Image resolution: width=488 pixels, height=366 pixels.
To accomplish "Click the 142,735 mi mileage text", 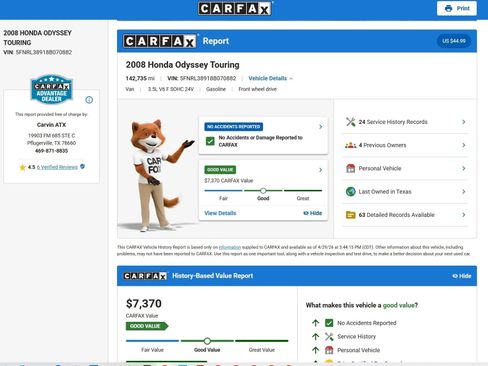I will point(140,78).
